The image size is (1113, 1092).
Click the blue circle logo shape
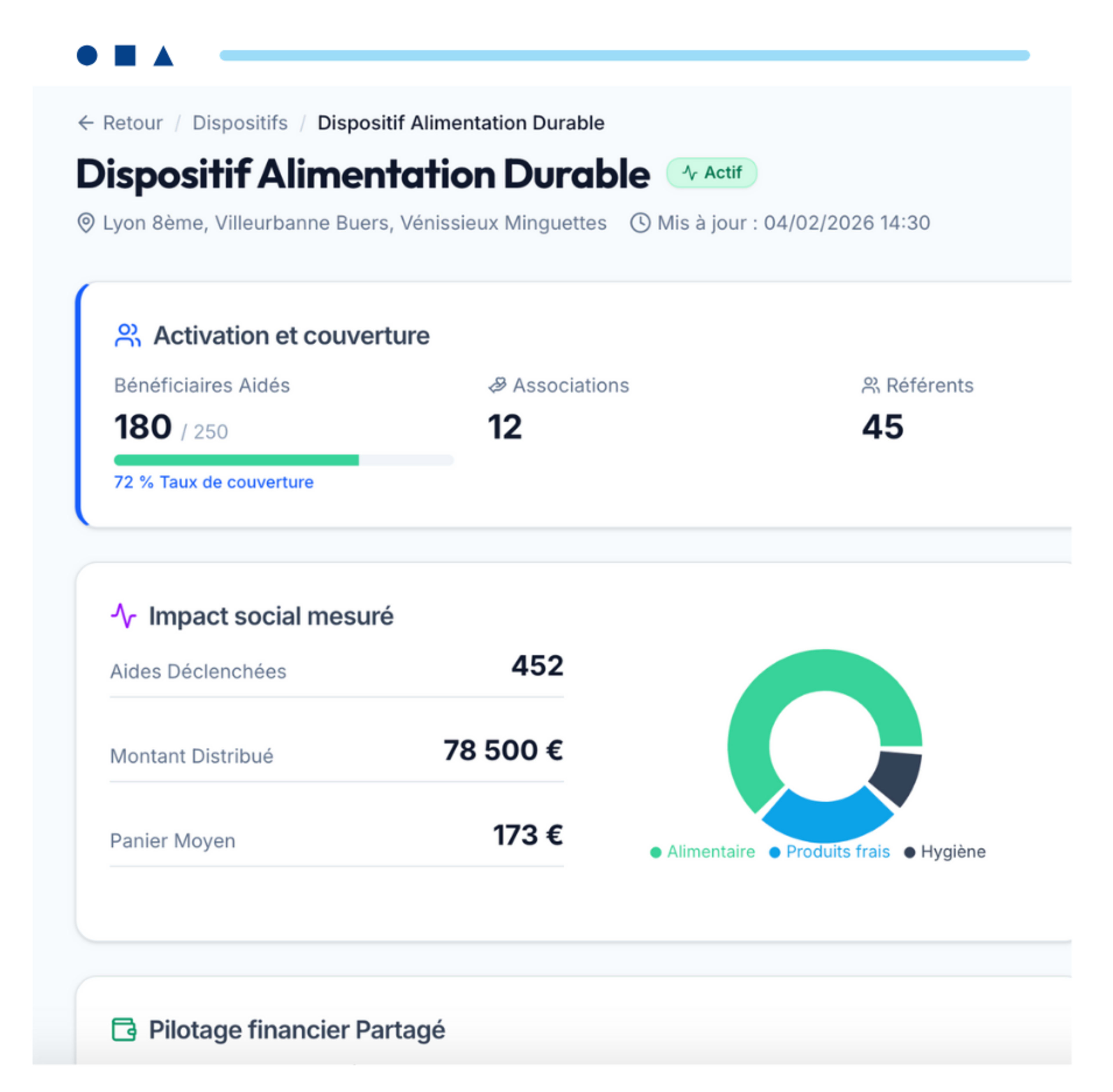point(87,56)
